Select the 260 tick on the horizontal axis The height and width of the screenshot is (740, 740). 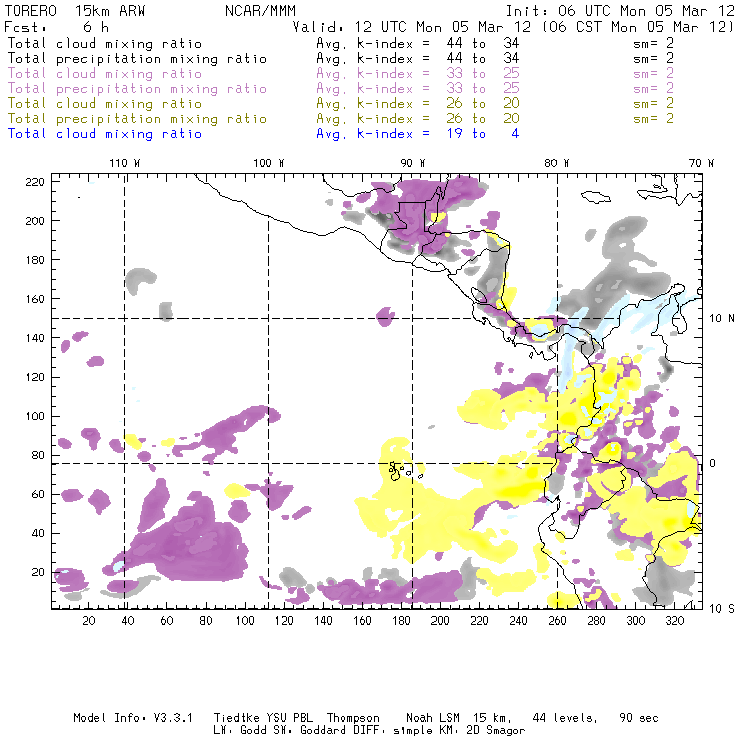[557, 621]
